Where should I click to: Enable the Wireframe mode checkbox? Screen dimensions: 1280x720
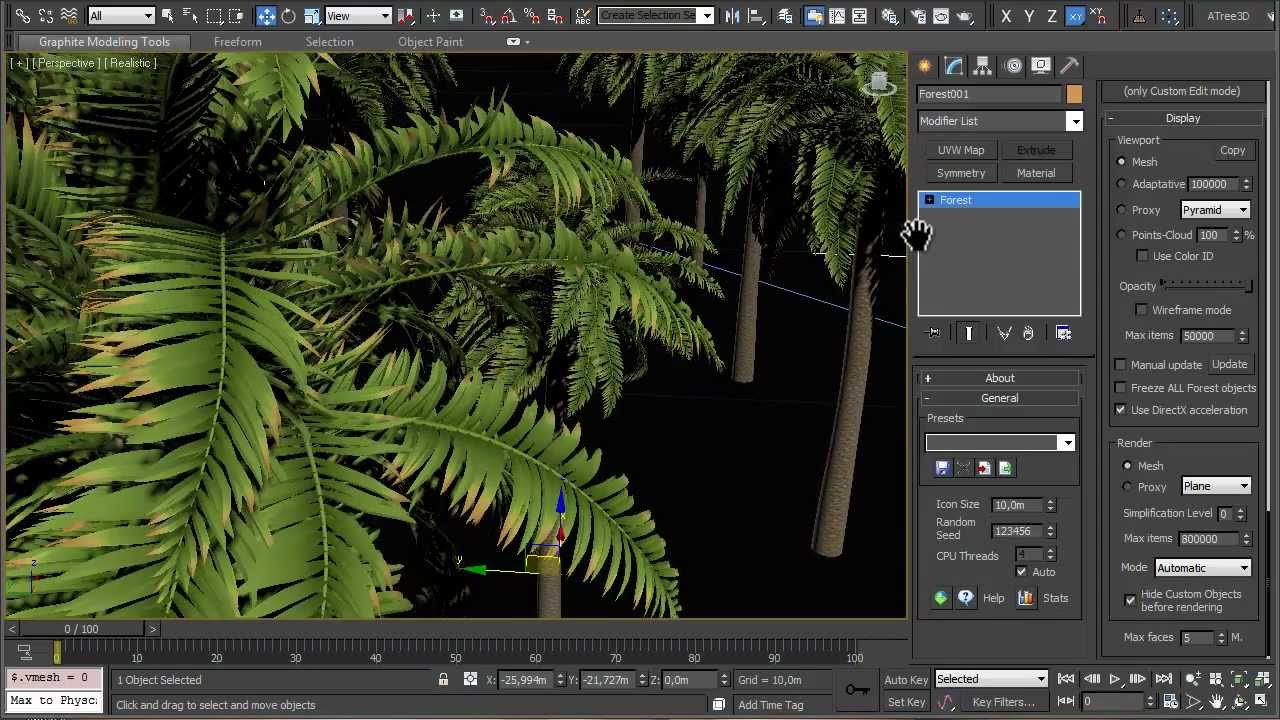point(1142,310)
